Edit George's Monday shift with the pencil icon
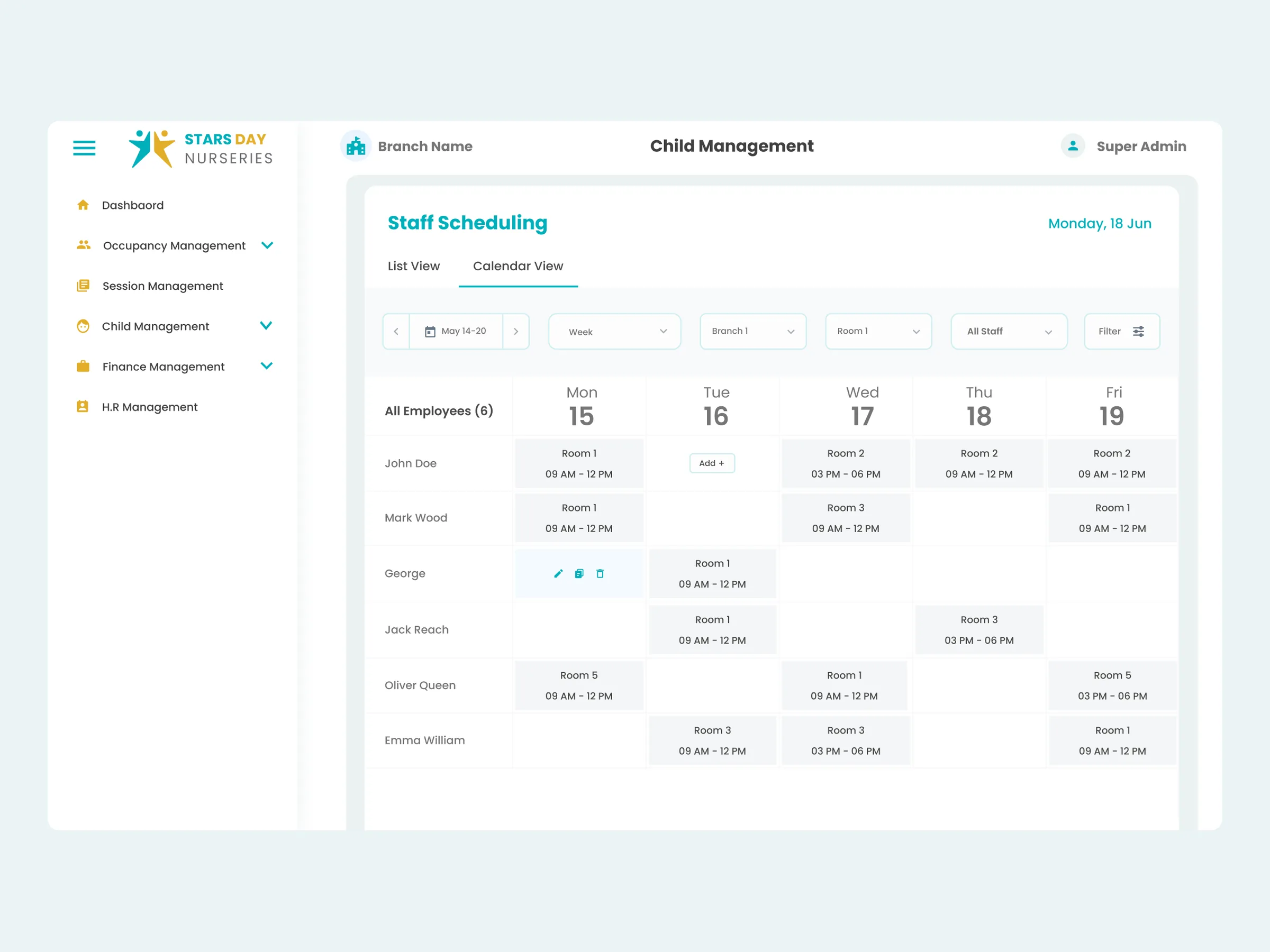This screenshot has height=952, width=1270. [558, 573]
